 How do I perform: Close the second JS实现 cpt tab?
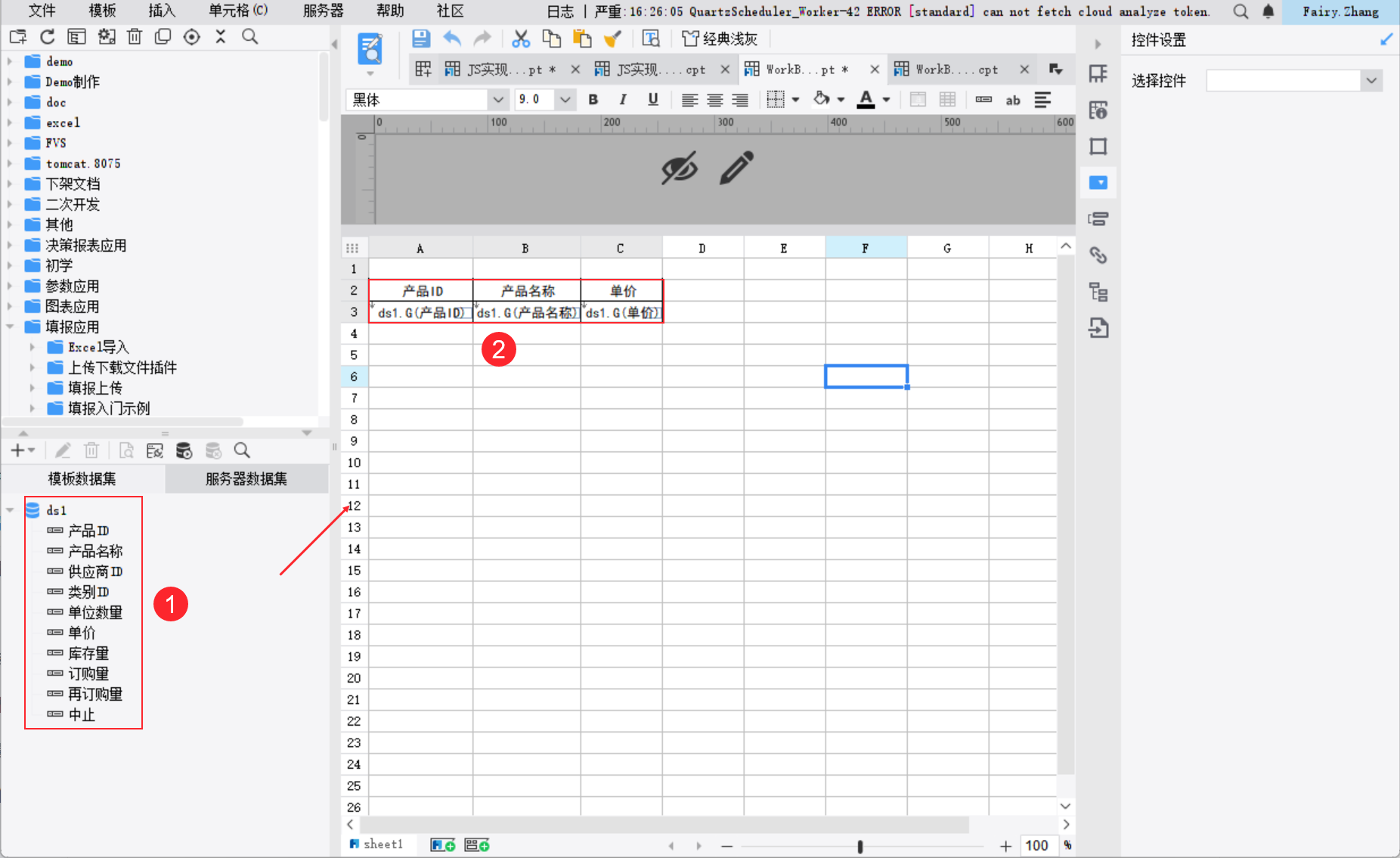pyautogui.click(x=725, y=70)
